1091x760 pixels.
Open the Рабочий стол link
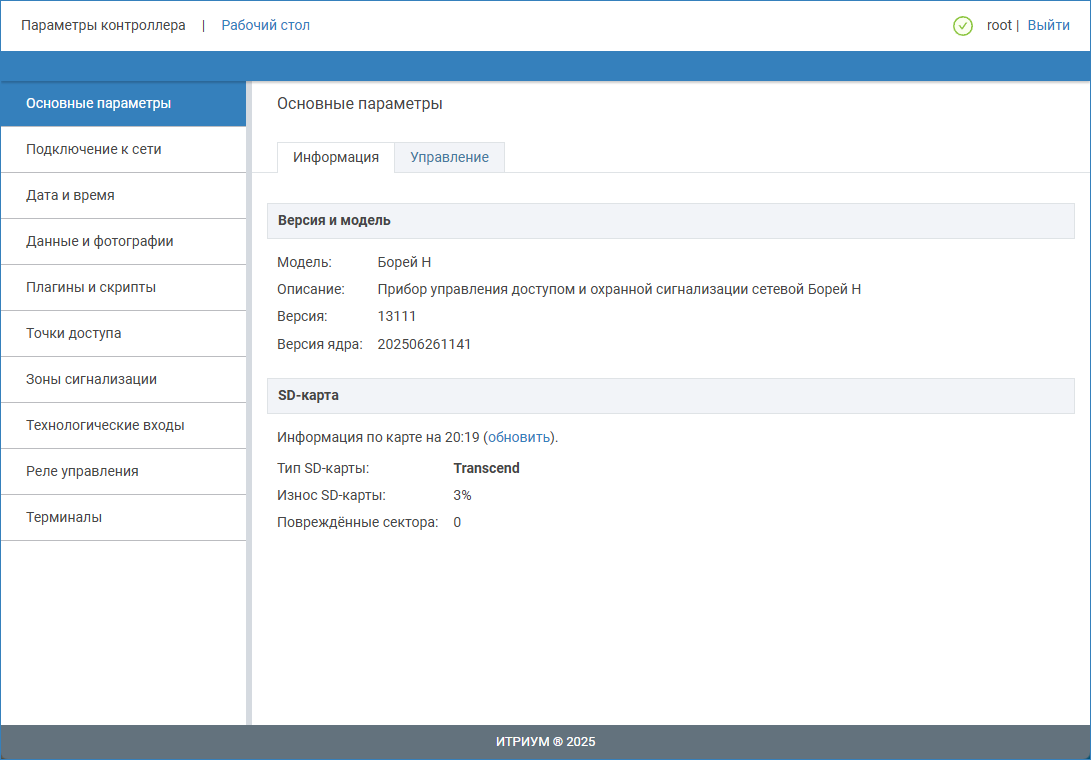tap(266, 26)
